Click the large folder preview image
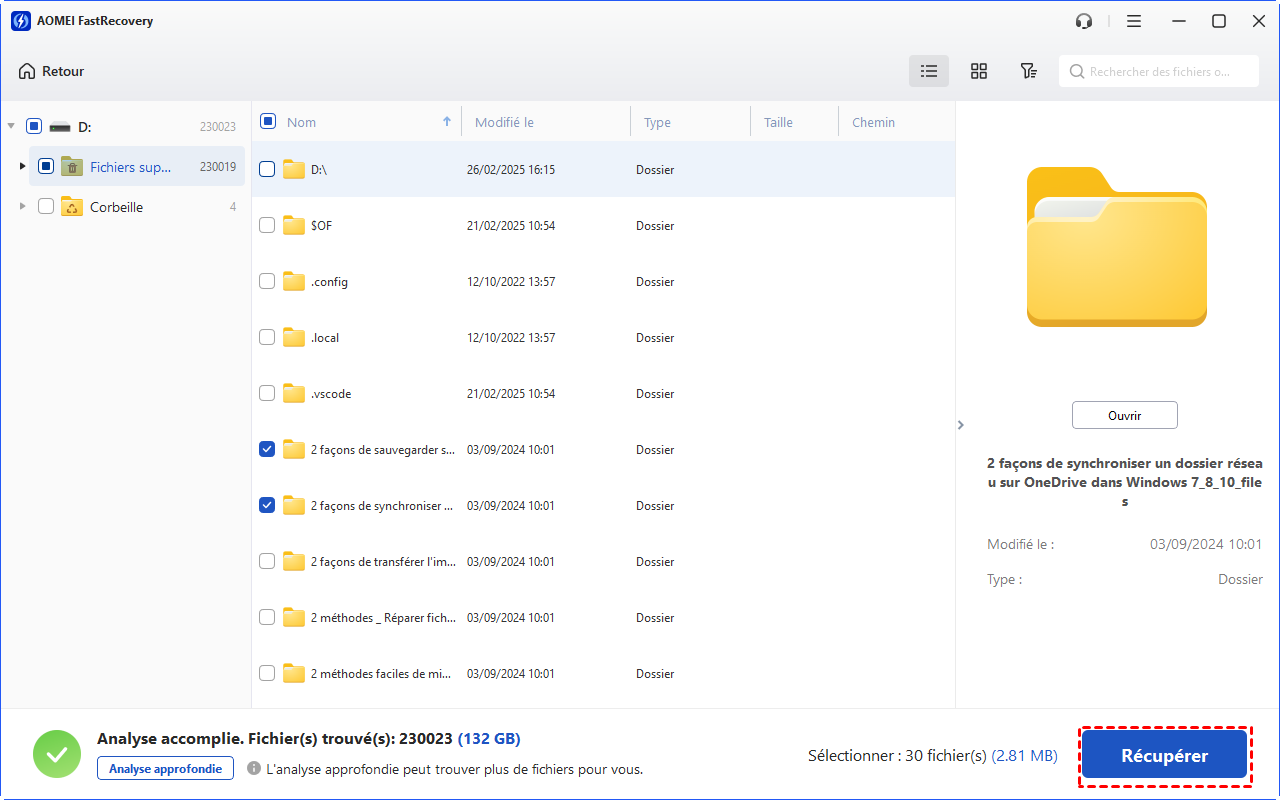 coord(1117,247)
